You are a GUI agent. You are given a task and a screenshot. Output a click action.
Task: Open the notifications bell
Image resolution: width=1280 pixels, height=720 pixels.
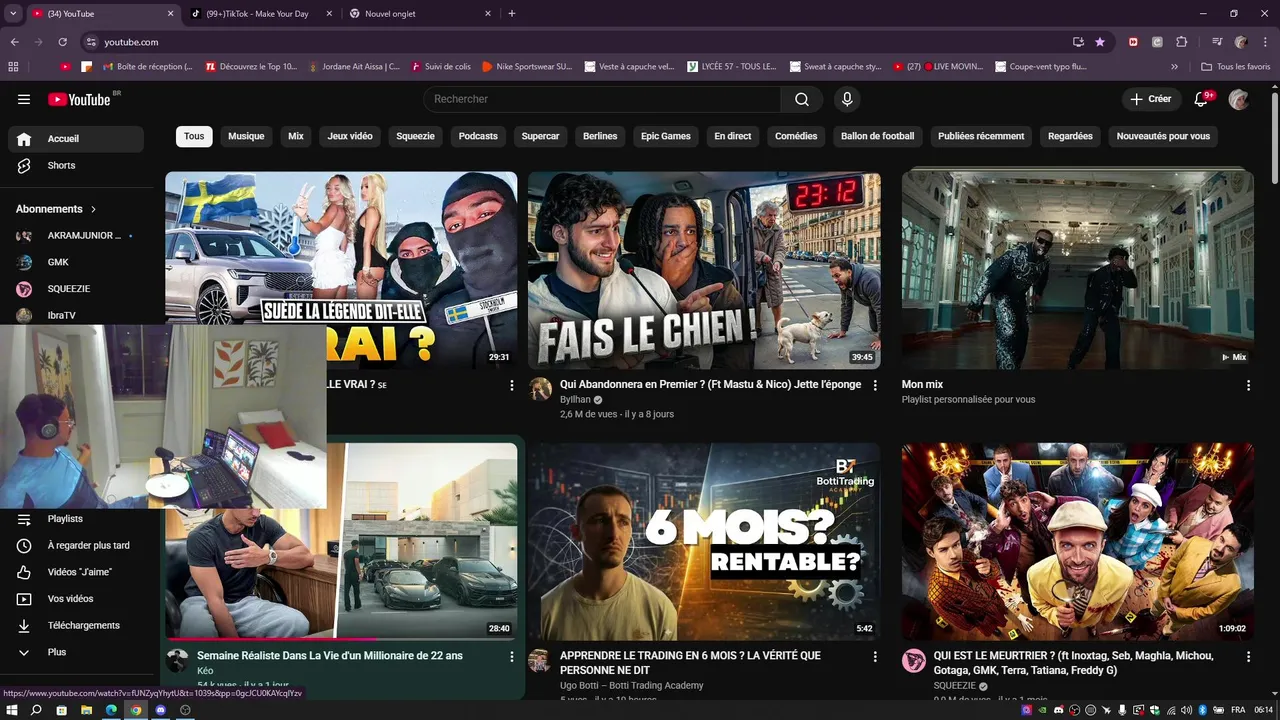pos(1203,99)
